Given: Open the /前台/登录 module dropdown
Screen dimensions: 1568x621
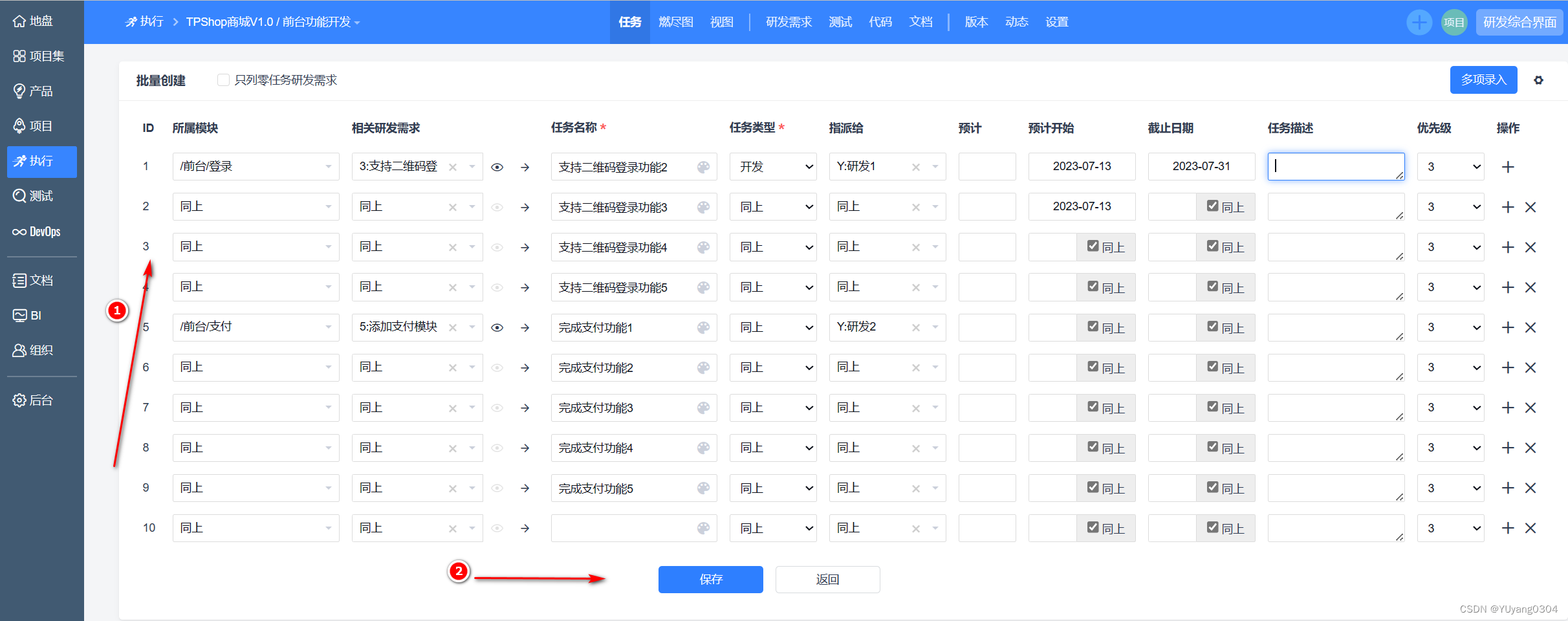Looking at the screenshot, I should (256, 167).
